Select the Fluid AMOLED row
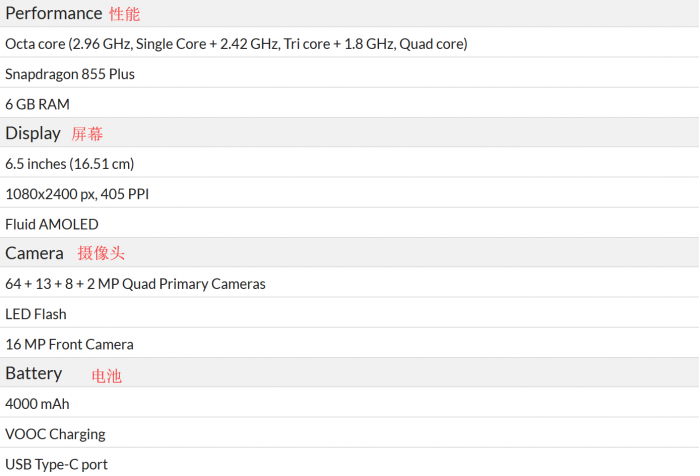 (52, 224)
